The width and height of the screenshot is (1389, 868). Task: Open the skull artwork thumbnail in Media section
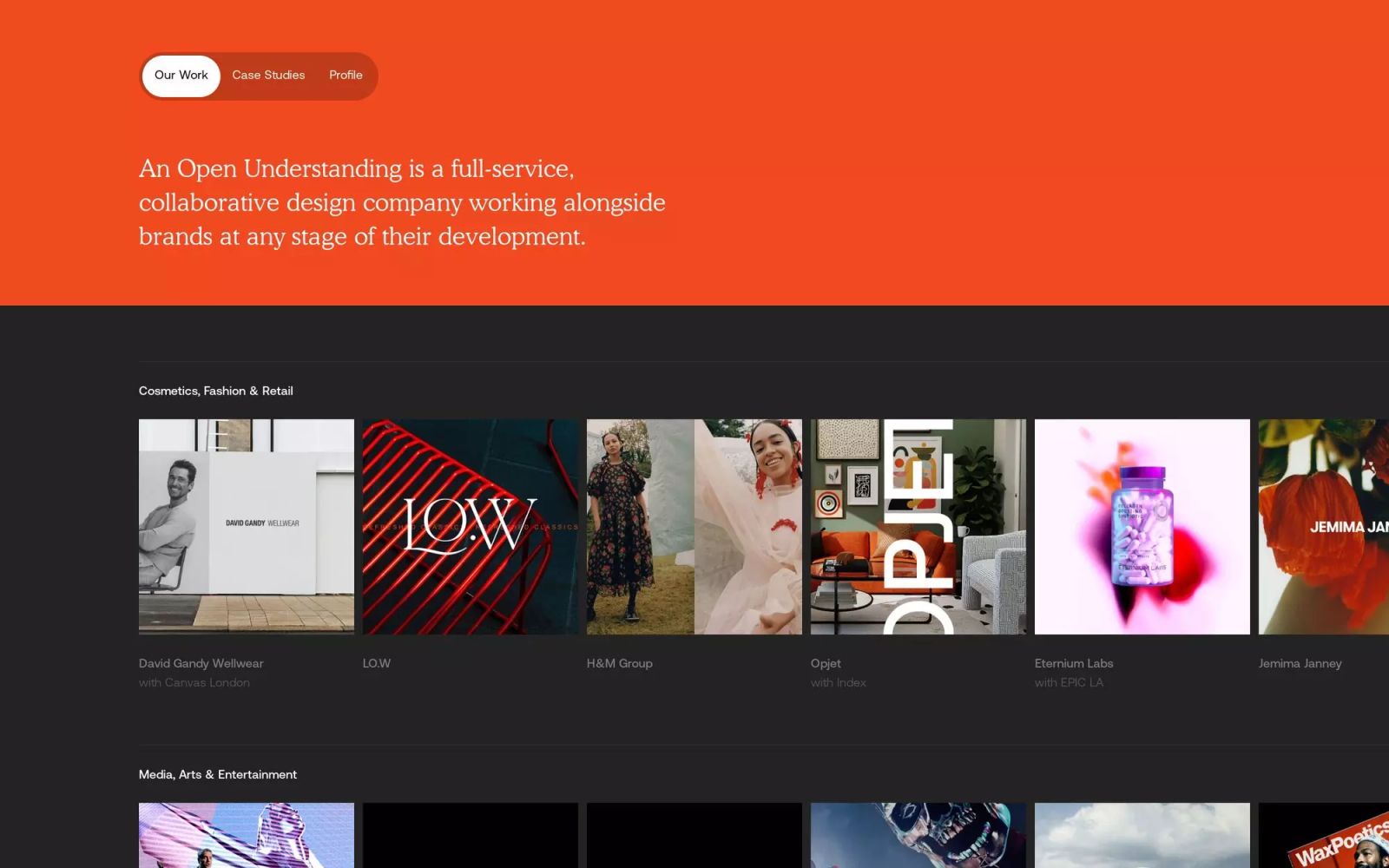click(918, 835)
